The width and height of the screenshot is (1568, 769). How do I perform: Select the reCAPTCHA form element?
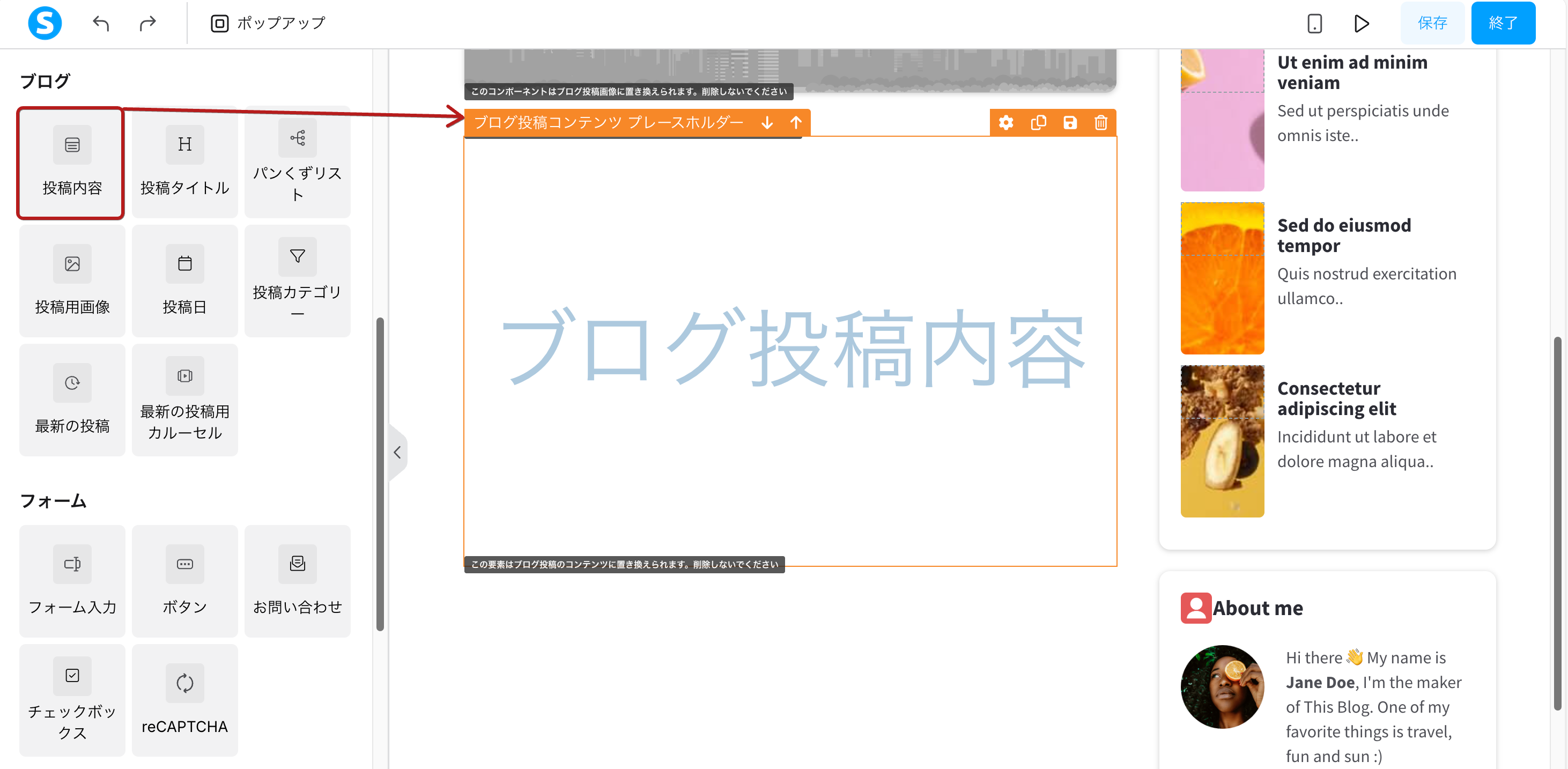click(184, 700)
